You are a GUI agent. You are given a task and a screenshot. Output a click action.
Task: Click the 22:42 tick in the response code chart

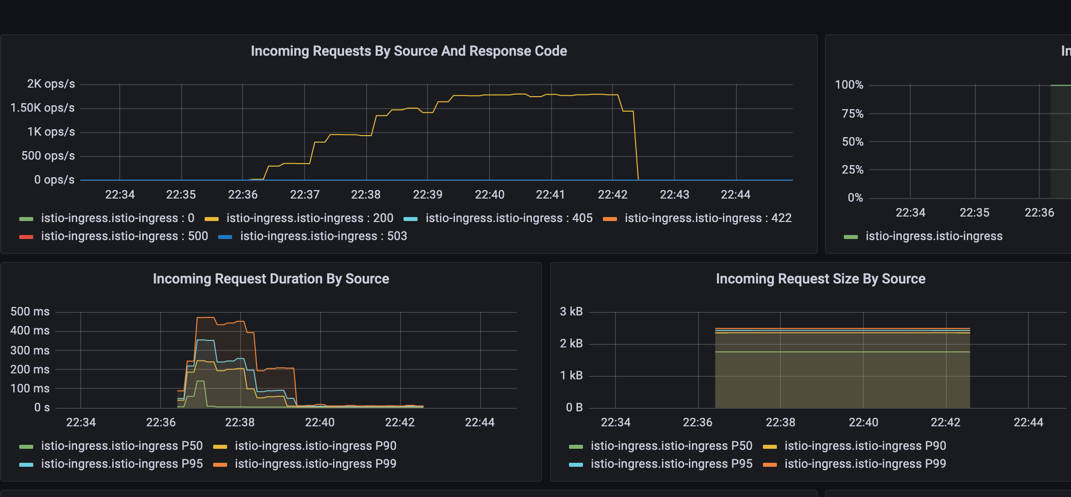tap(612, 195)
